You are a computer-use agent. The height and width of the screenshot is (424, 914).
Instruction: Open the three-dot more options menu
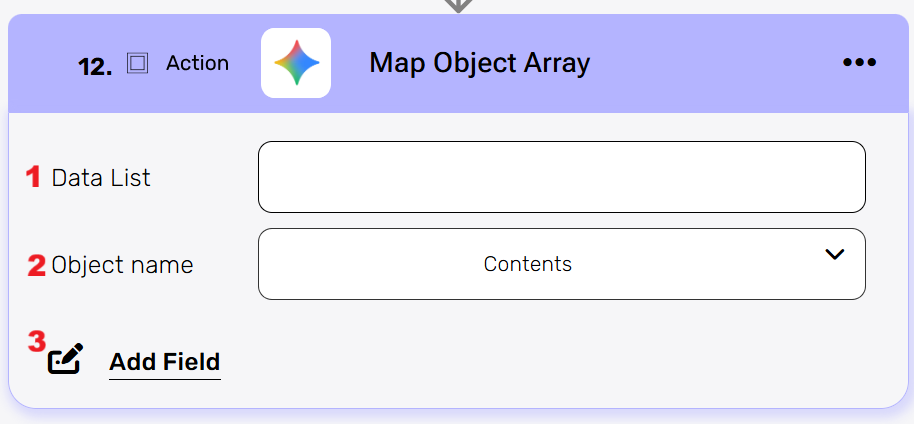(x=859, y=63)
